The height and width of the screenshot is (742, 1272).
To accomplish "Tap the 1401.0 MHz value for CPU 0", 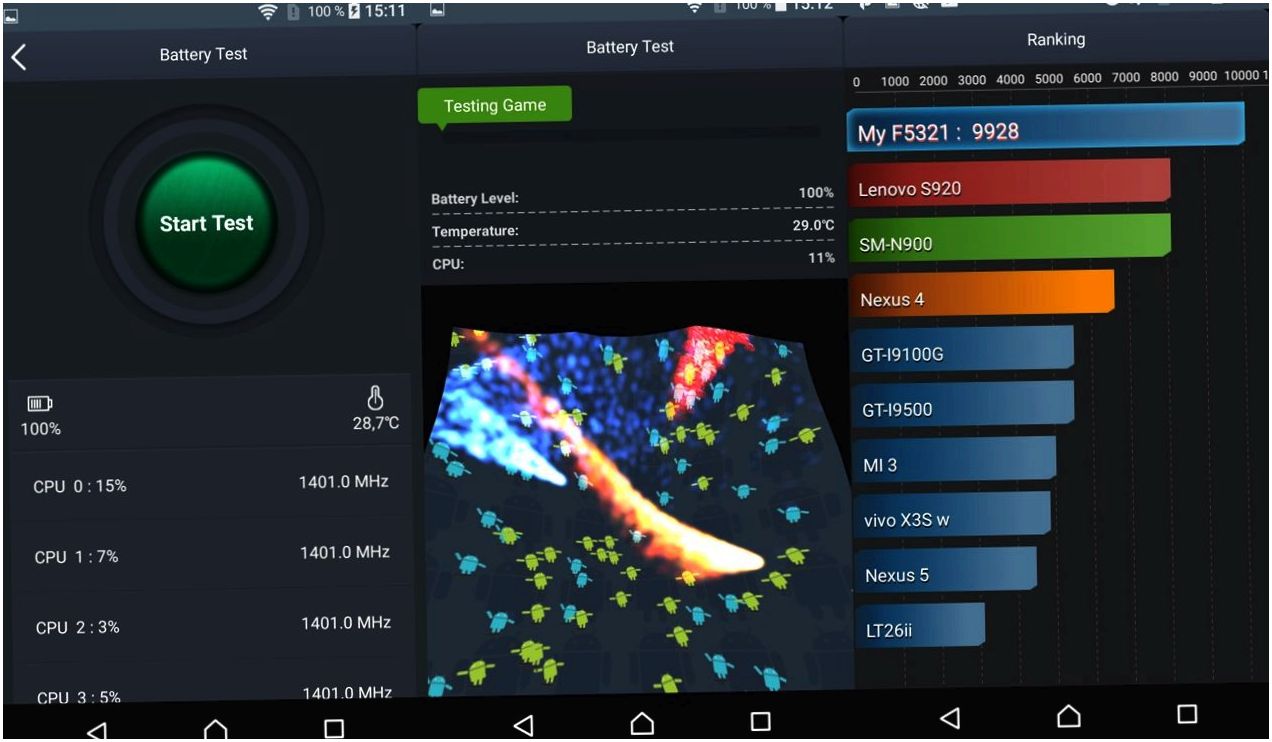I will point(344,482).
